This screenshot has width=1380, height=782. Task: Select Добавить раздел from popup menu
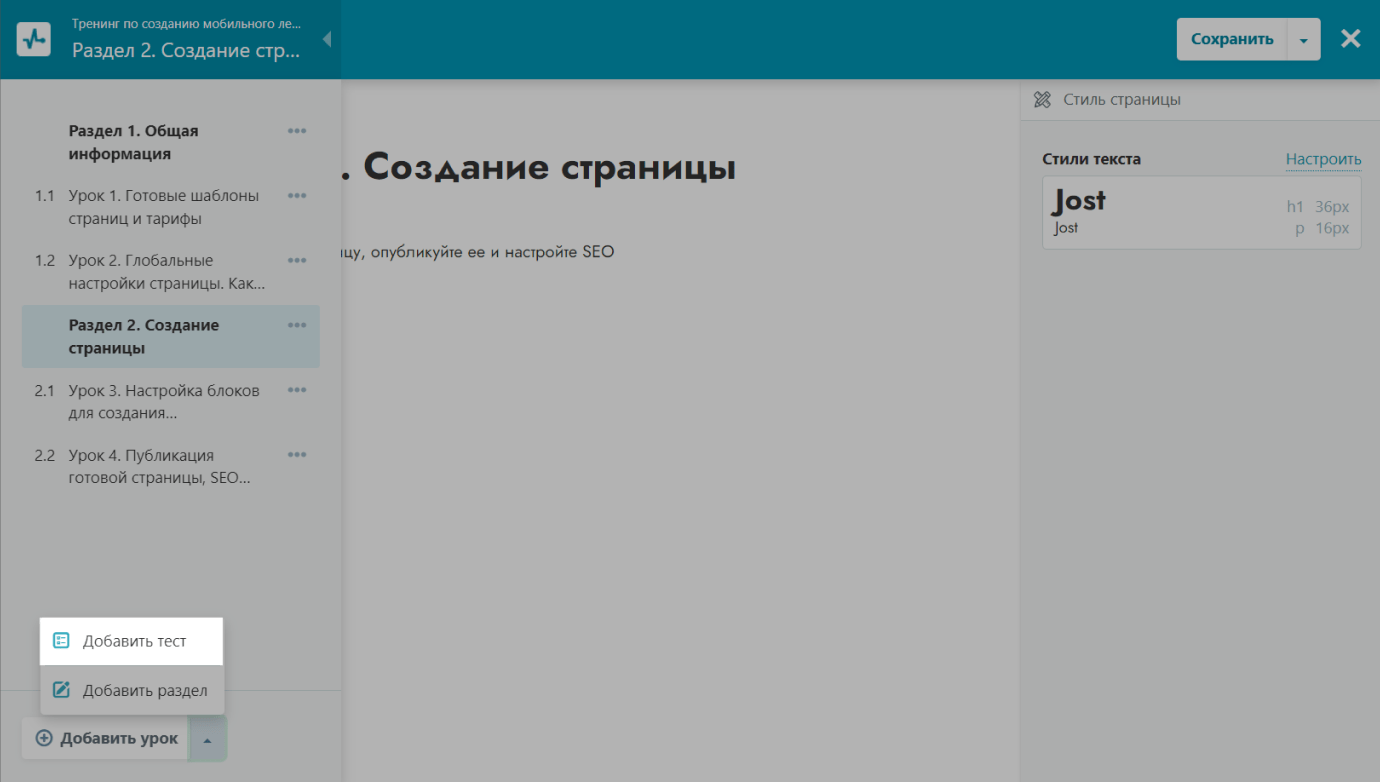(x=132, y=690)
